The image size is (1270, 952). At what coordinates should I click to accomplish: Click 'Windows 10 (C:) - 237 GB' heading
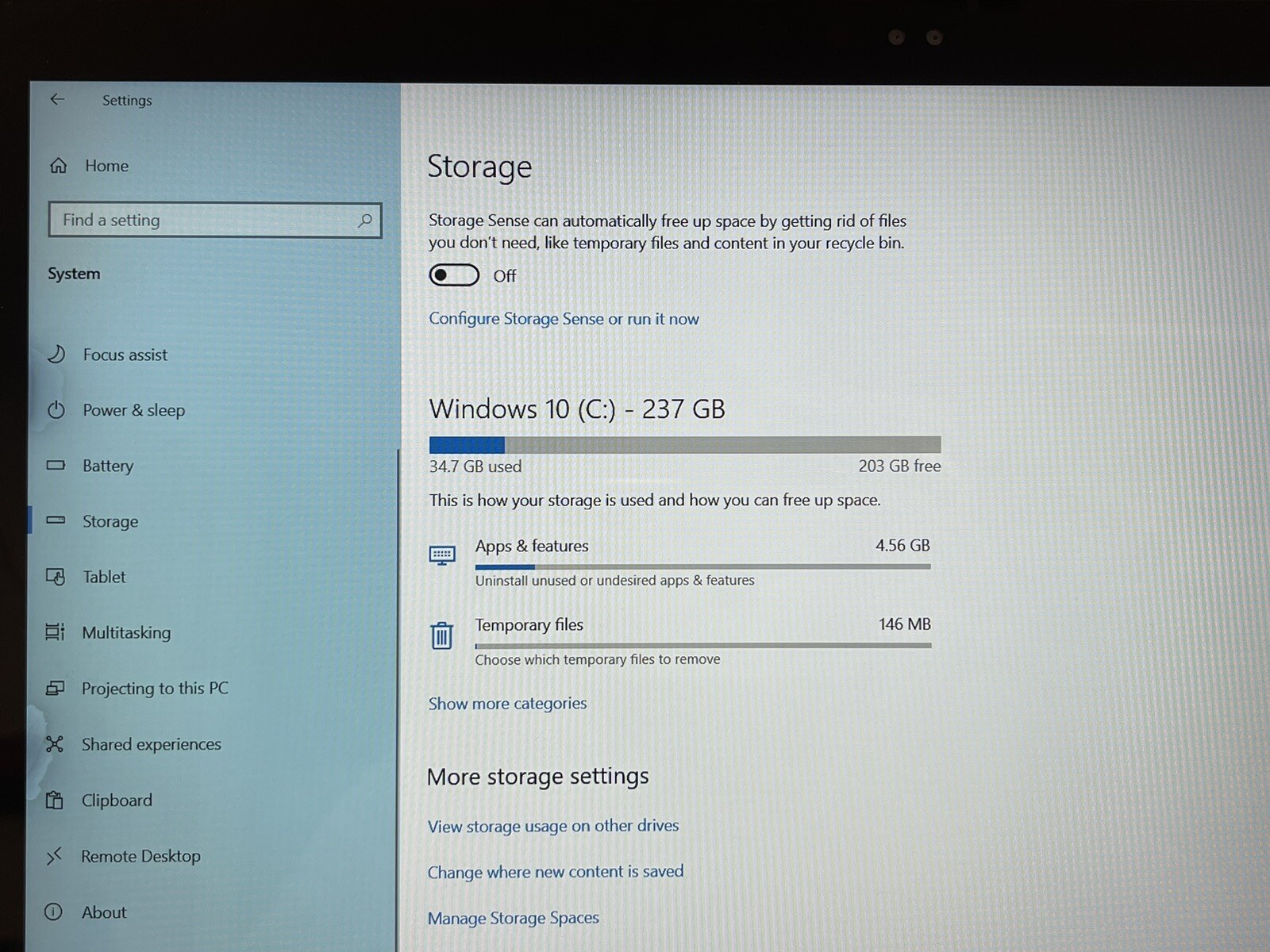[x=577, y=409]
